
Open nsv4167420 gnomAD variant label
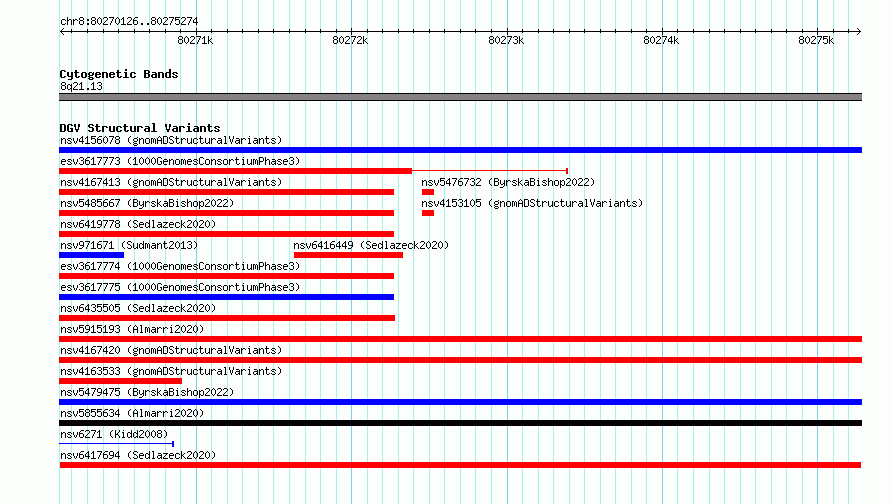pyautogui.click(x=171, y=350)
